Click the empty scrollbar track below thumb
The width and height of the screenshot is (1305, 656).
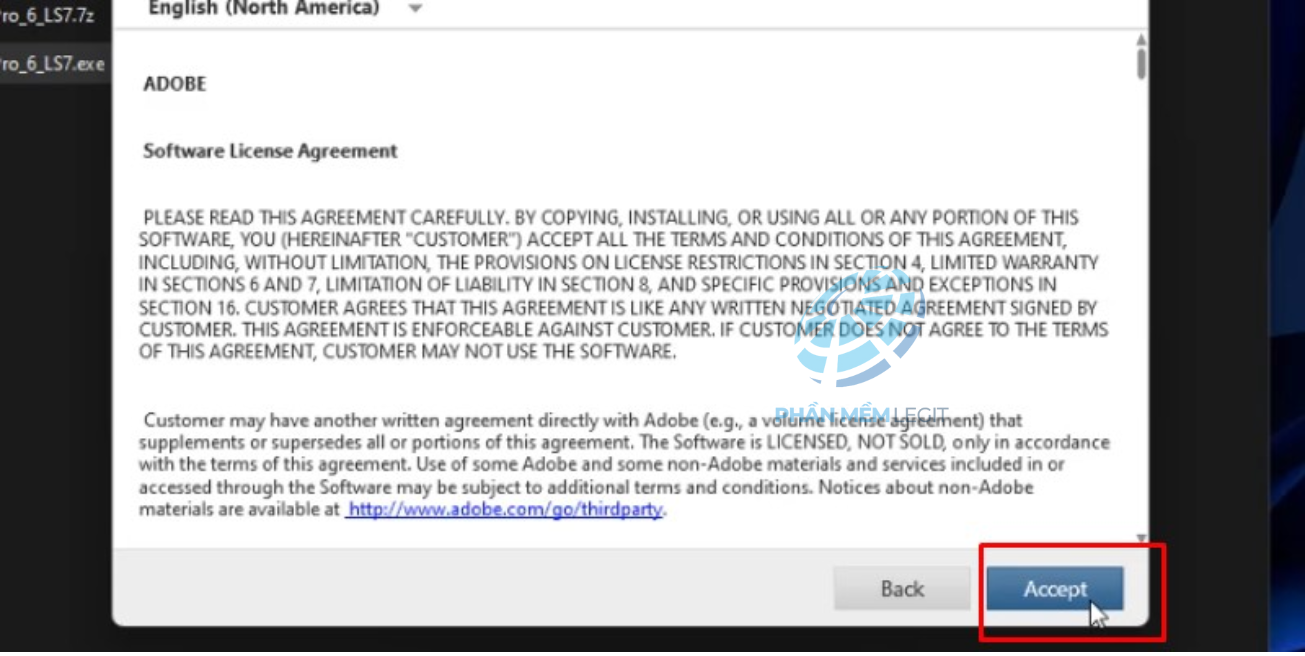pos(1141,300)
